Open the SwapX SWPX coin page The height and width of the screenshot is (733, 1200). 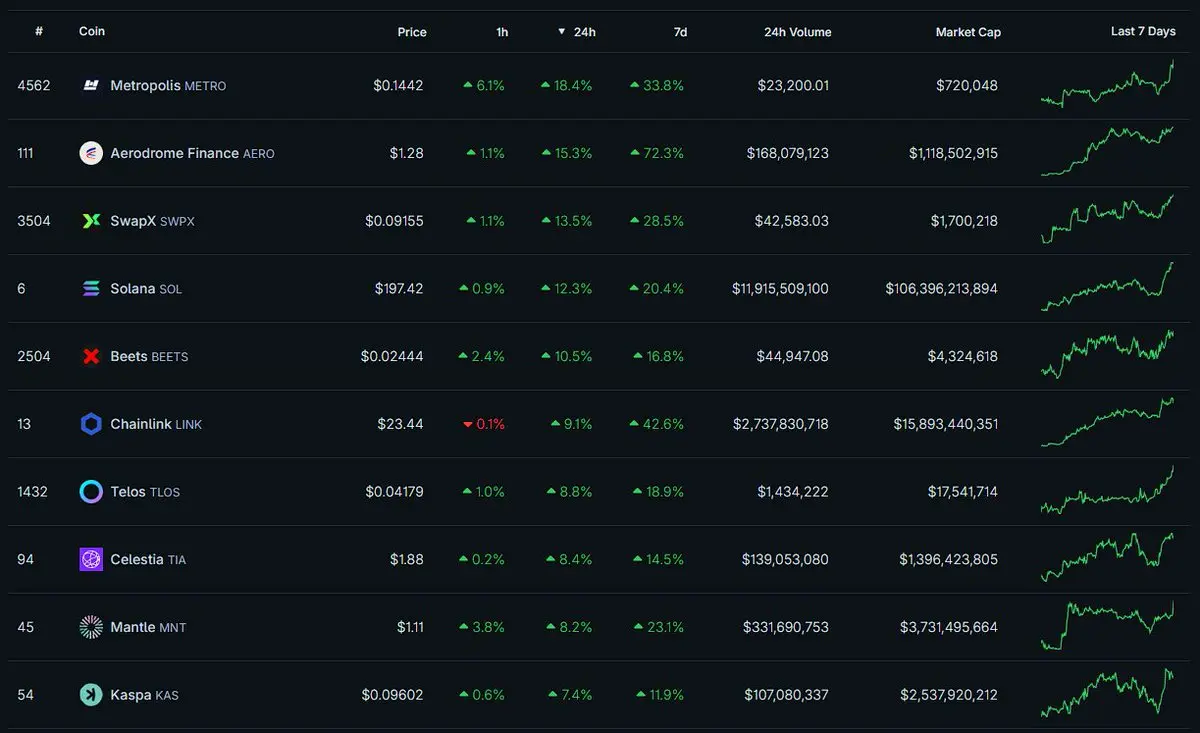pyautogui.click(x=152, y=221)
